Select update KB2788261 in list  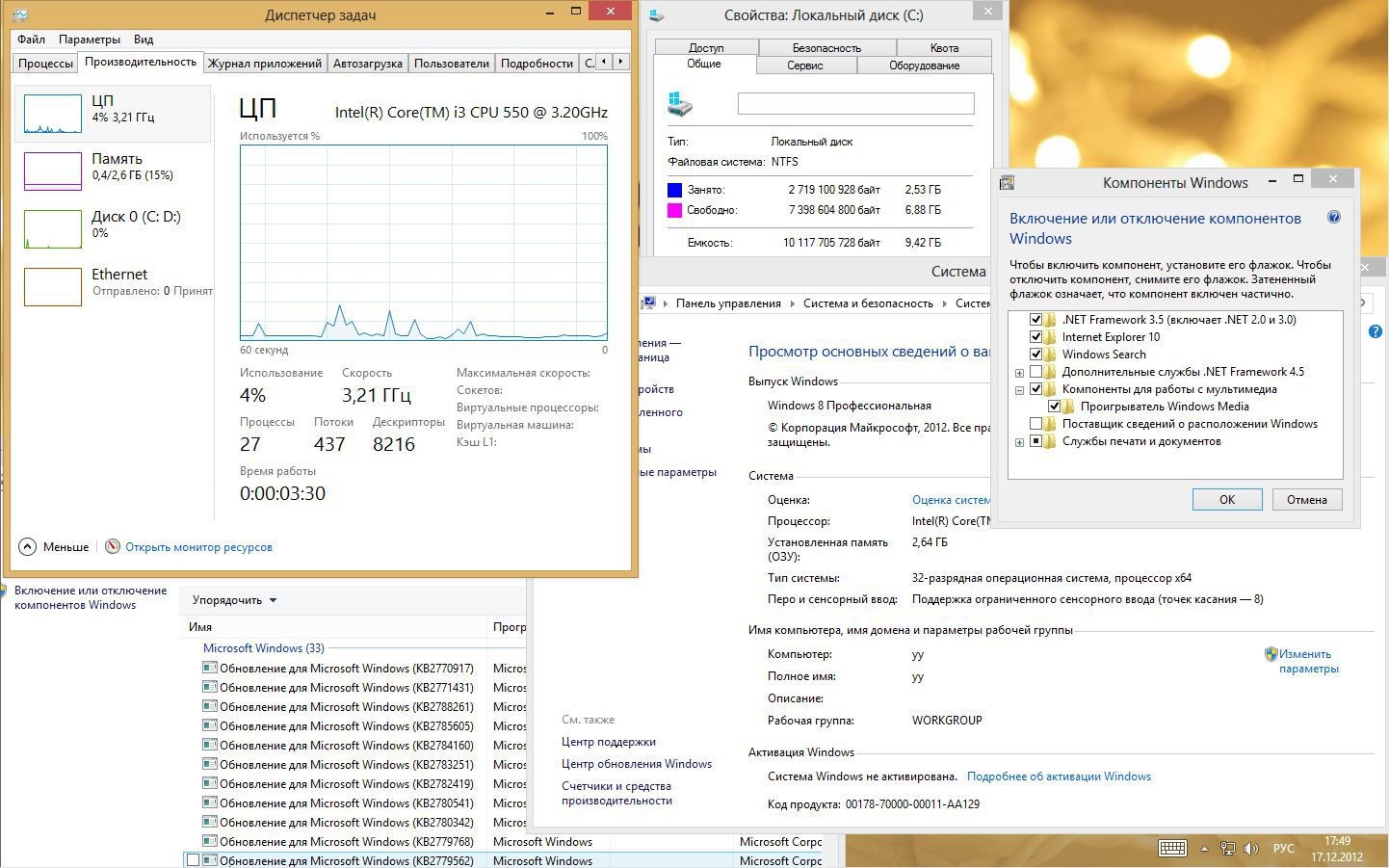(347, 707)
